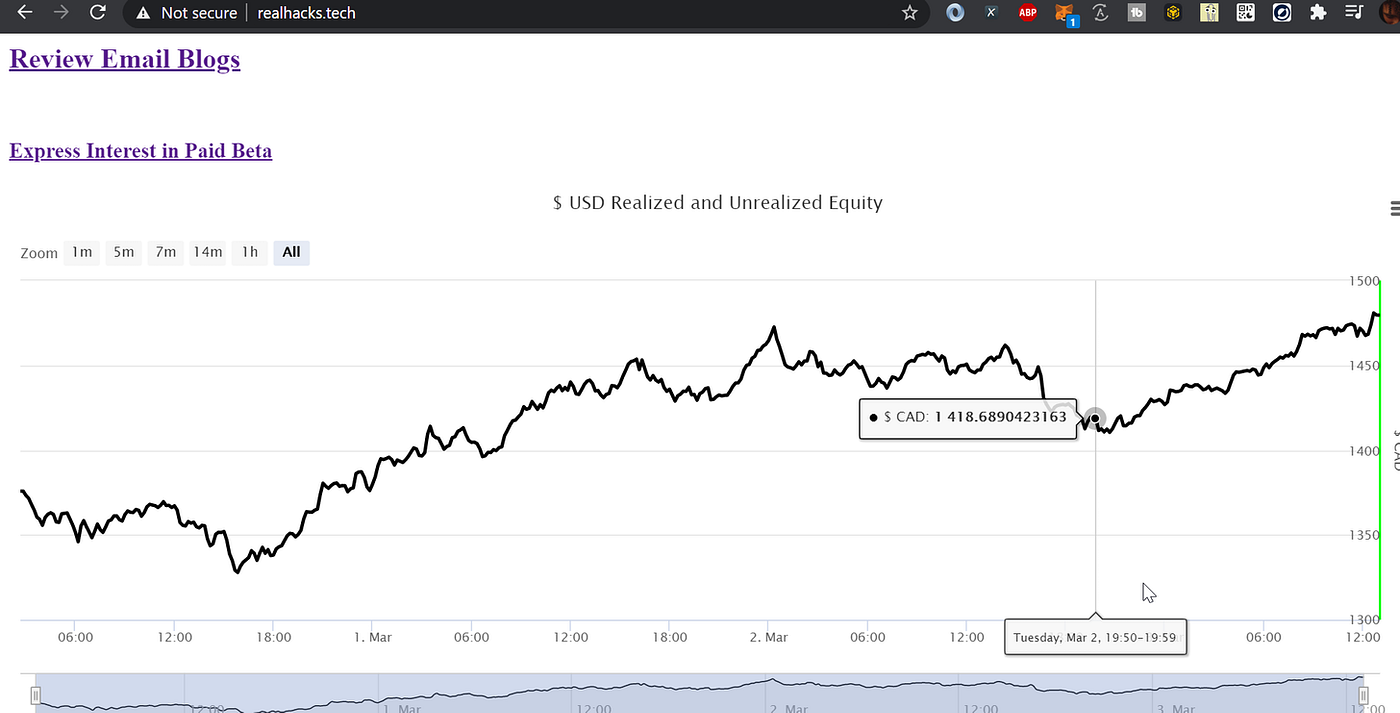
Task: Open the Binance wallet extension
Action: [x=1172, y=13]
